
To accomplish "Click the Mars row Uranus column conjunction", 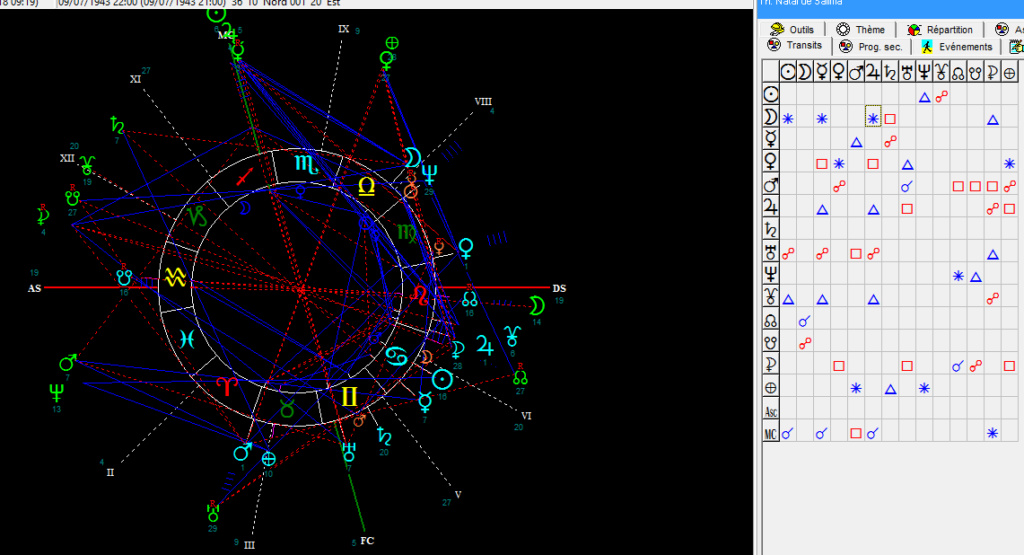I will click(x=906, y=187).
